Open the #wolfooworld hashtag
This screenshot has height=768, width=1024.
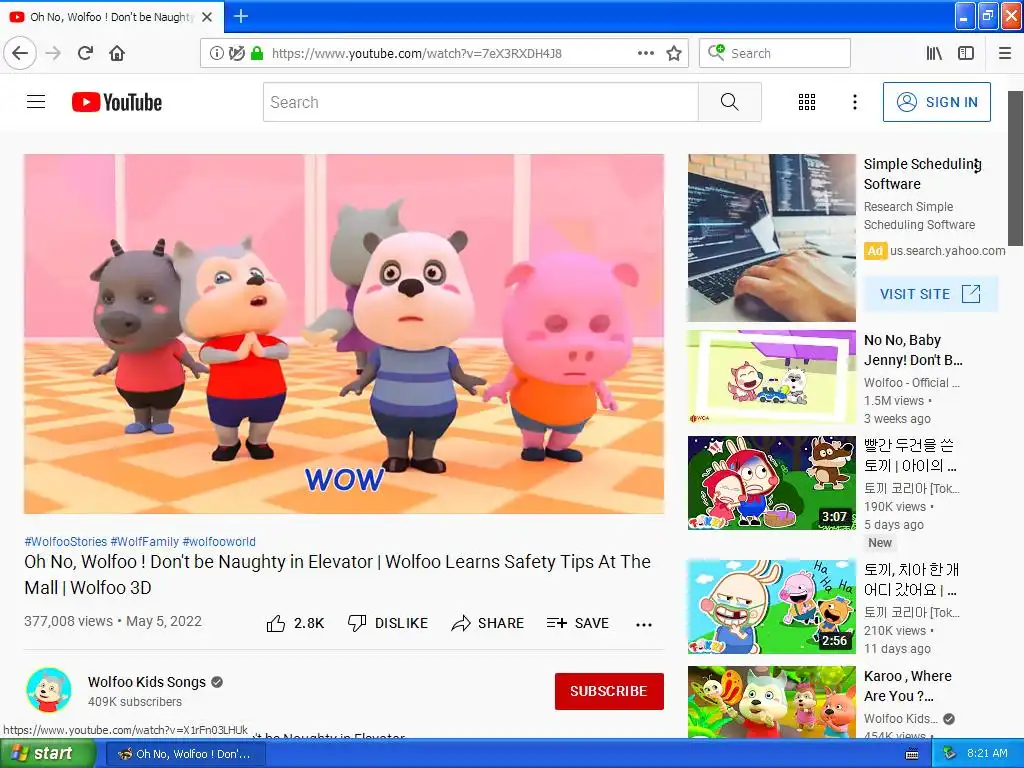[x=219, y=541]
